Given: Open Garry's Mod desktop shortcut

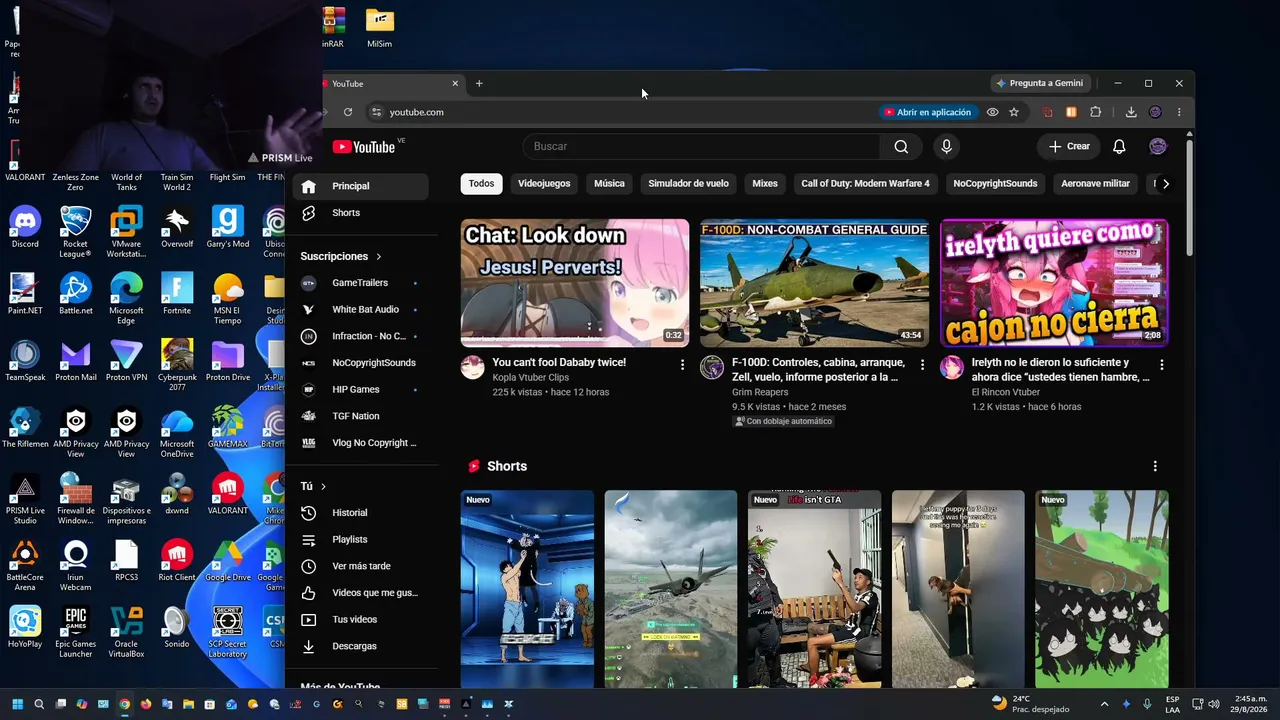Looking at the screenshot, I should tap(227, 228).
